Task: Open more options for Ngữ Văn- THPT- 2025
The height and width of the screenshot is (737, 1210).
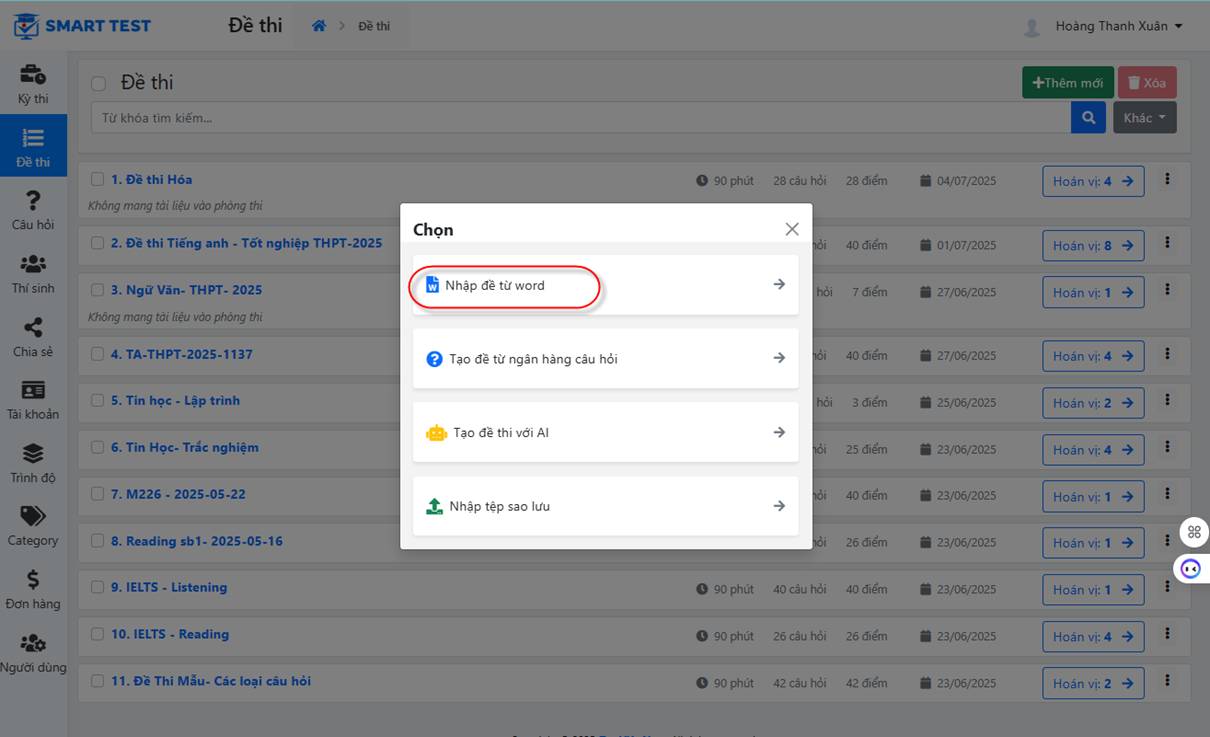Action: tap(1167, 289)
